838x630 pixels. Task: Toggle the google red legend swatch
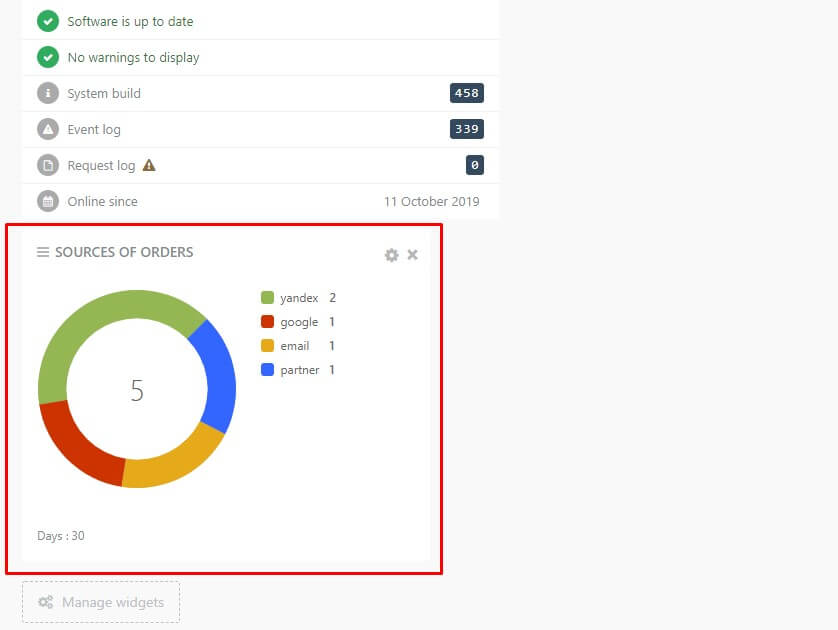pyautogui.click(x=267, y=321)
